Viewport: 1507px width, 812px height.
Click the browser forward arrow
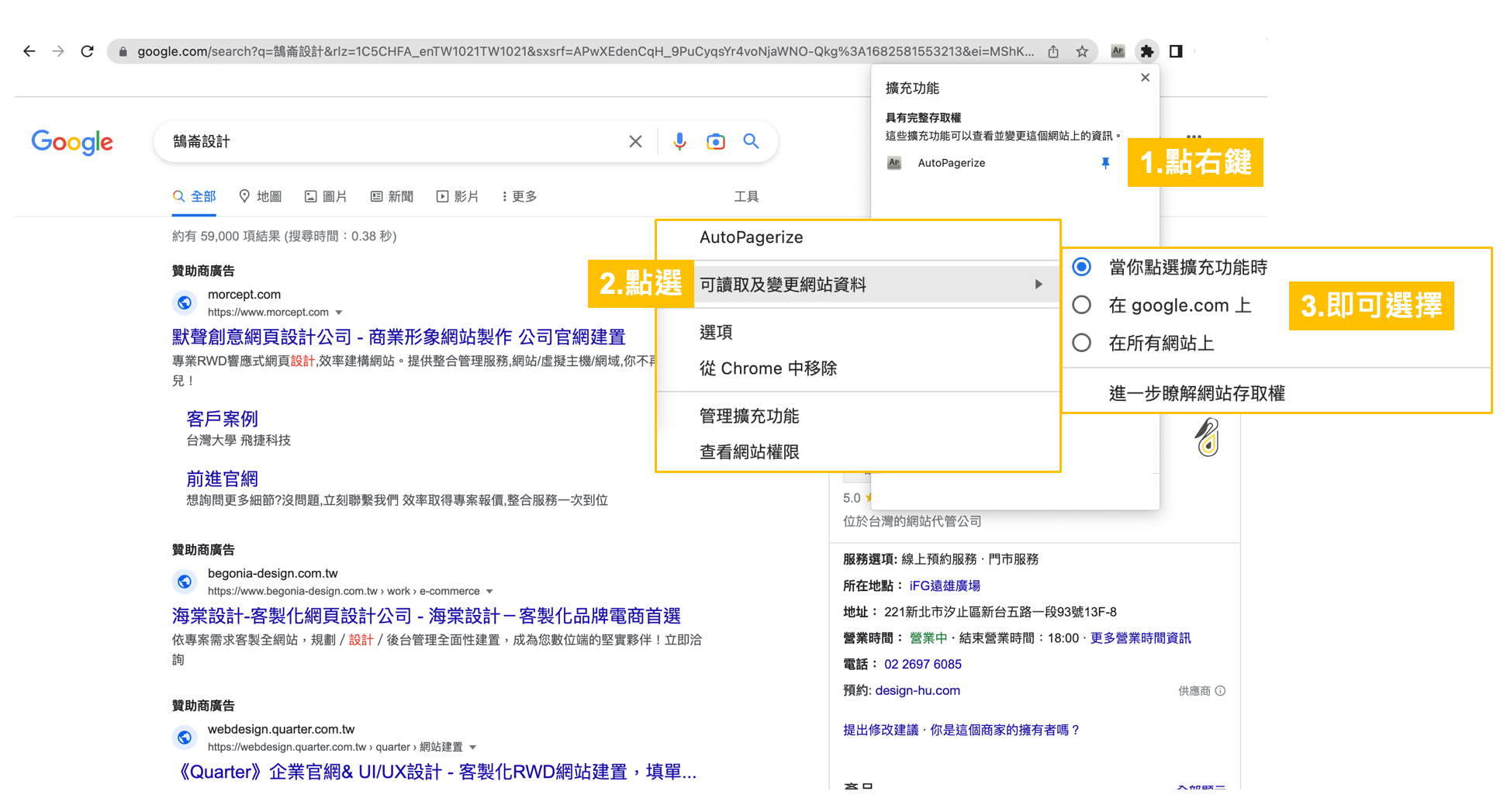click(x=58, y=51)
